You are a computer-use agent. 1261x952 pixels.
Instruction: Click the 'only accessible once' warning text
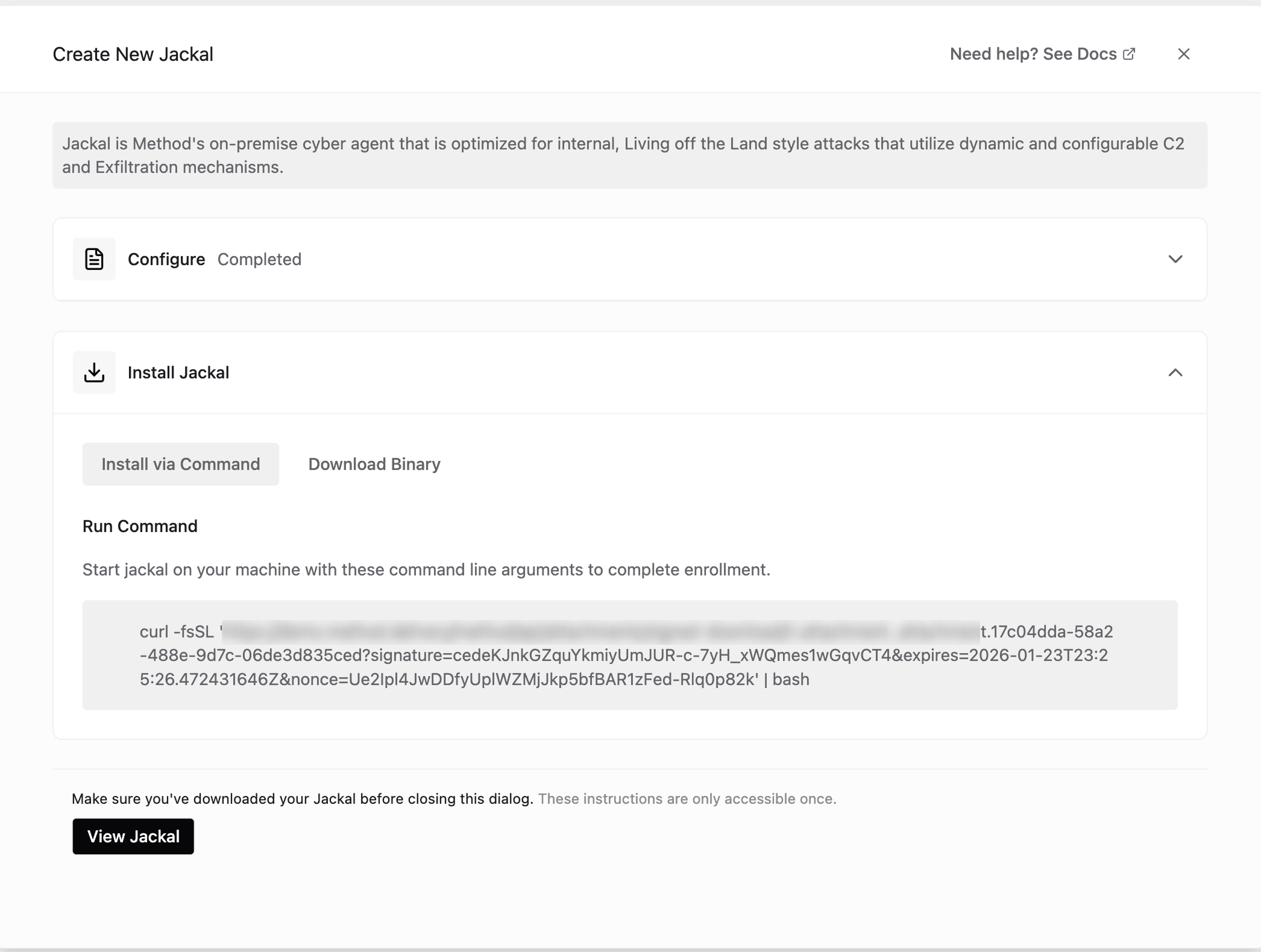pyautogui.click(x=687, y=798)
